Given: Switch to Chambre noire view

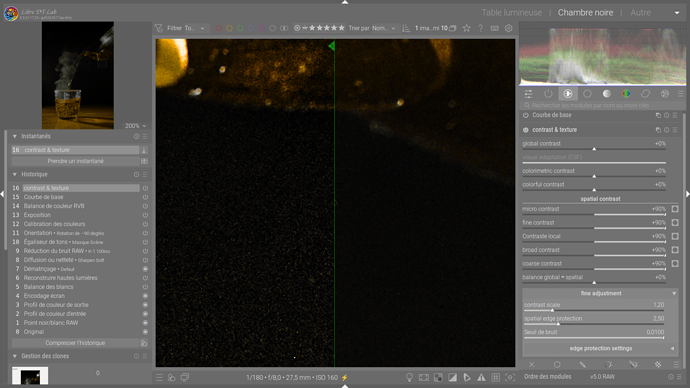Looking at the screenshot, I should (585, 13).
